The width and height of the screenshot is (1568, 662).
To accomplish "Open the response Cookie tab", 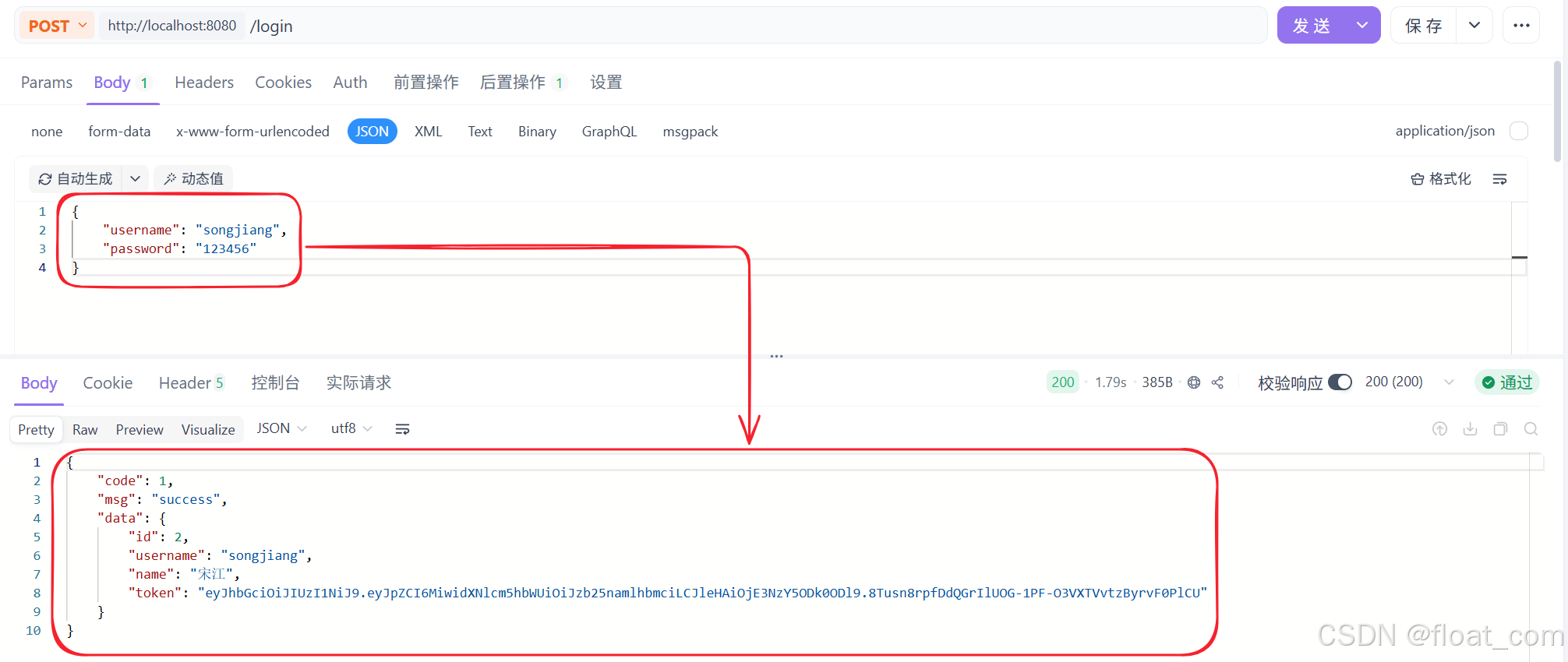I will pyautogui.click(x=108, y=383).
